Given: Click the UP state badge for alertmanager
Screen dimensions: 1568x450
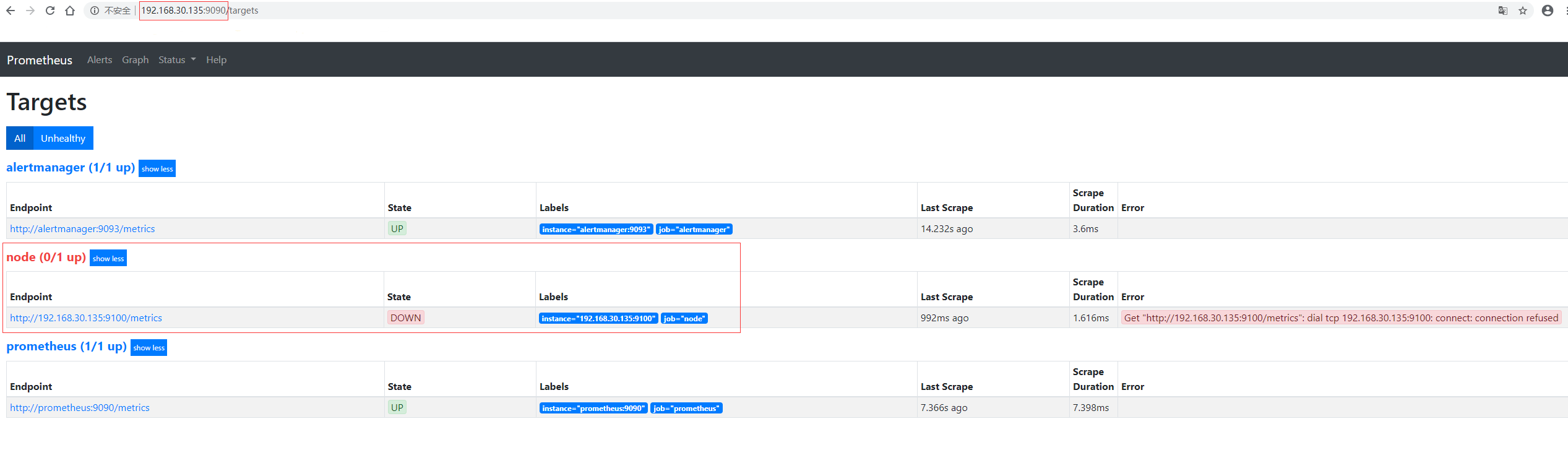Looking at the screenshot, I should tap(397, 229).
